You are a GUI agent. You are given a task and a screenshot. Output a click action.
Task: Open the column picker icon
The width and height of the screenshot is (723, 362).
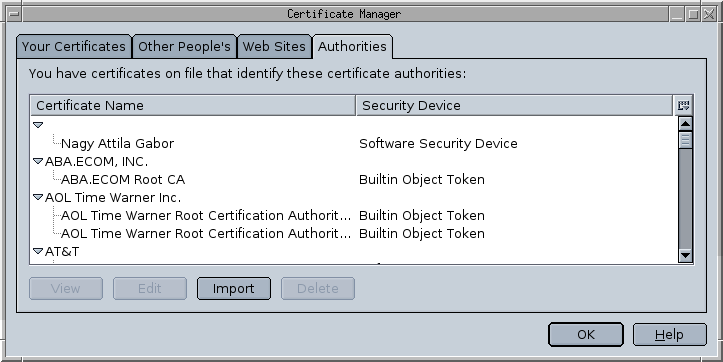[x=683, y=106]
